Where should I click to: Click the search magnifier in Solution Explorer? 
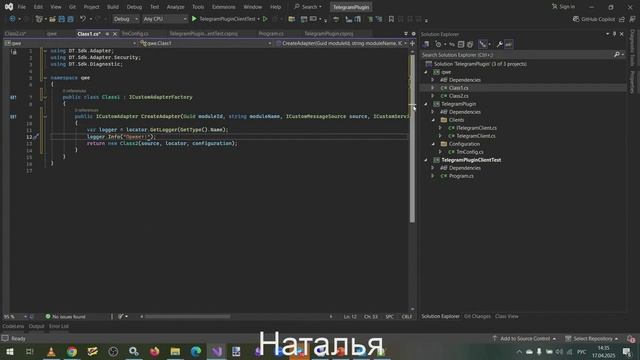click(x=617, y=54)
